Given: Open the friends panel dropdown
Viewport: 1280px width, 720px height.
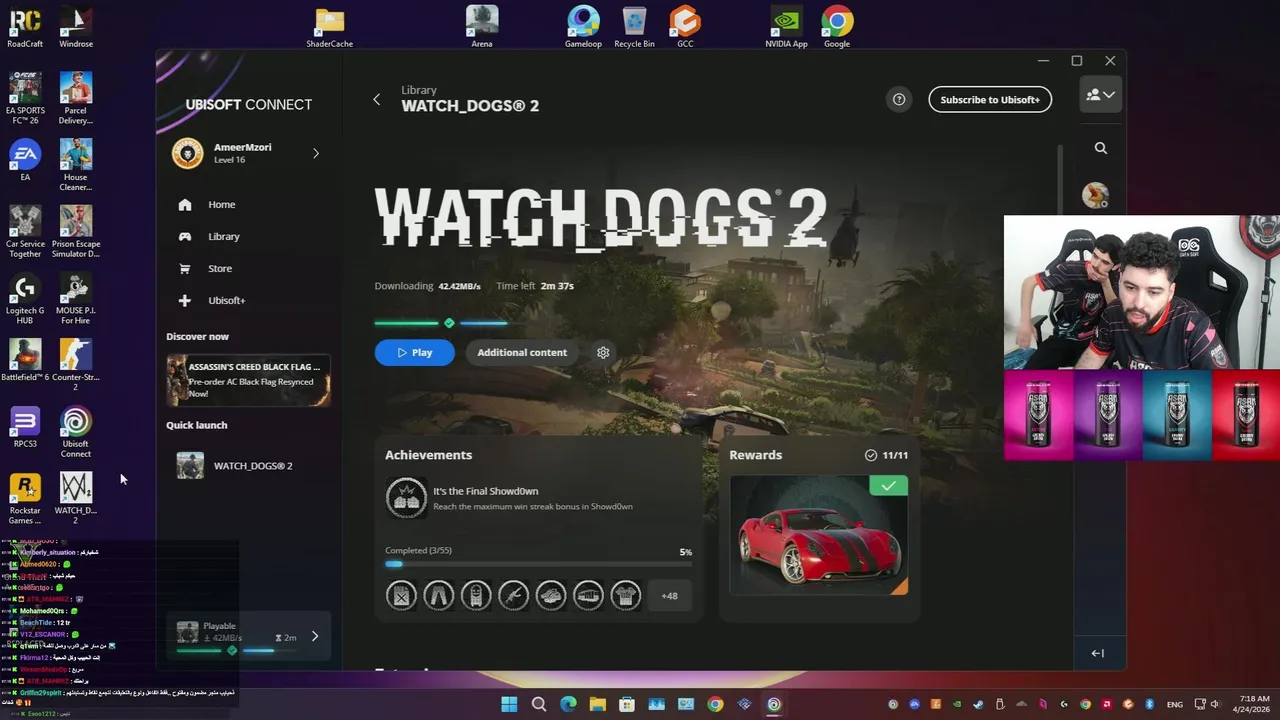Looking at the screenshot, I should point(1100,95).
